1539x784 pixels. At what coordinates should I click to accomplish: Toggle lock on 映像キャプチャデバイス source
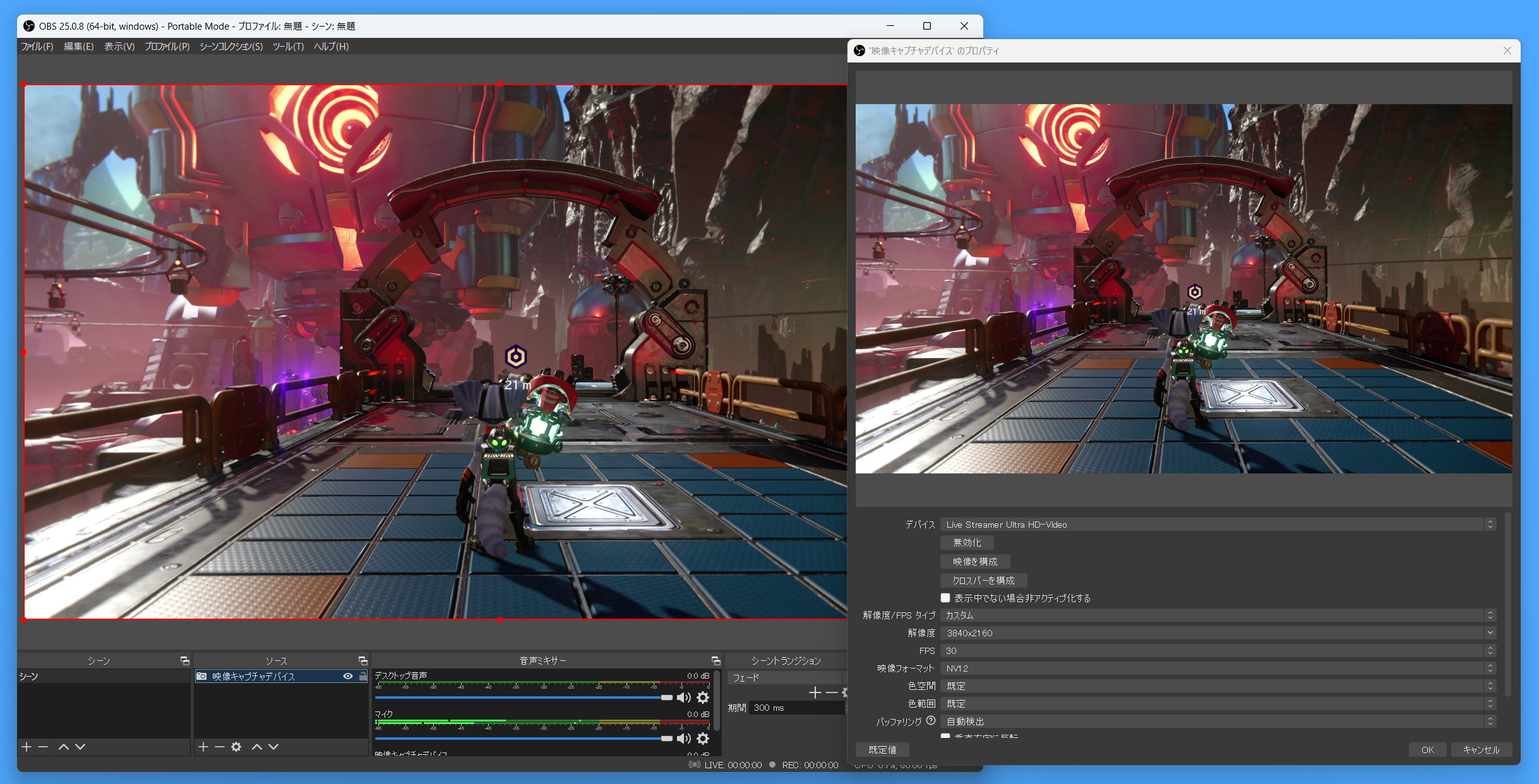(363, 676)
